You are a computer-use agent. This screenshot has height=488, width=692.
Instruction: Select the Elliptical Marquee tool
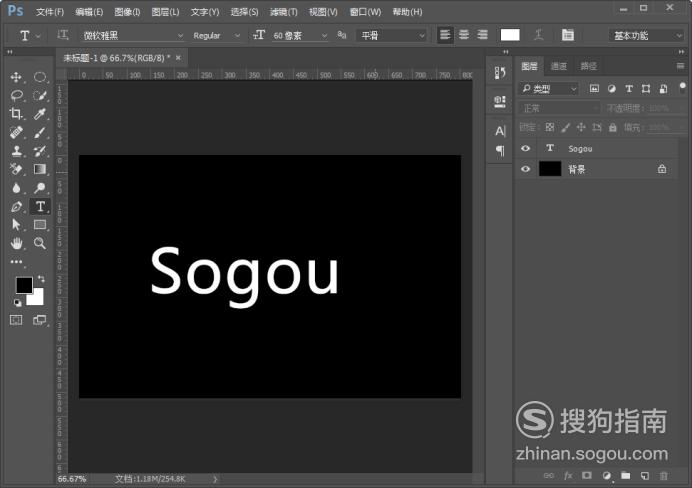click(x=40, y=77)
